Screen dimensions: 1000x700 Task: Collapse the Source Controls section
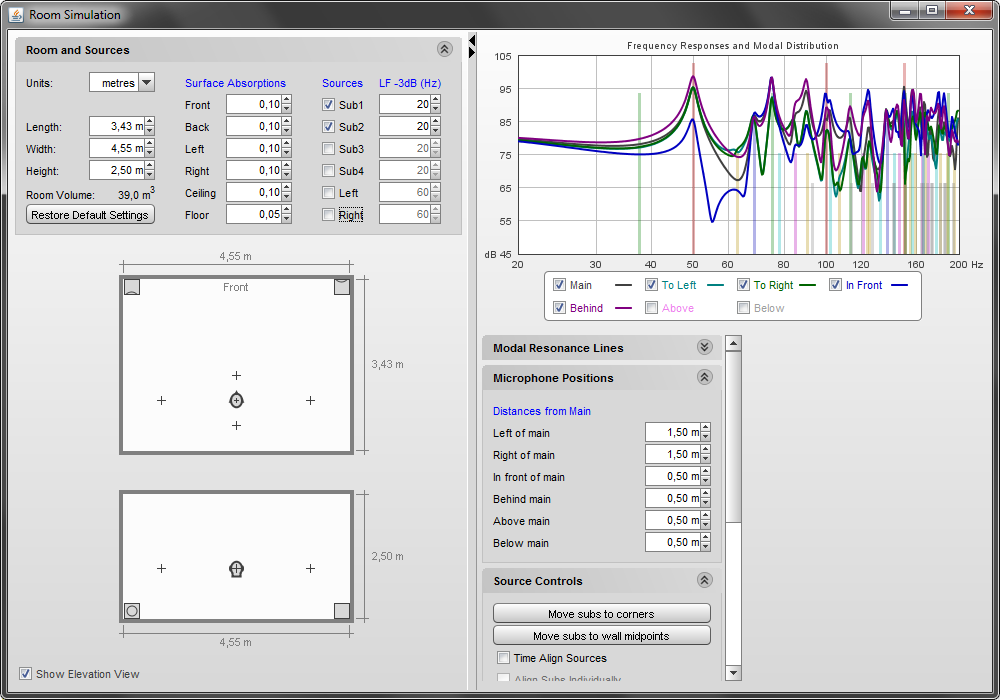tap(704, 580)
